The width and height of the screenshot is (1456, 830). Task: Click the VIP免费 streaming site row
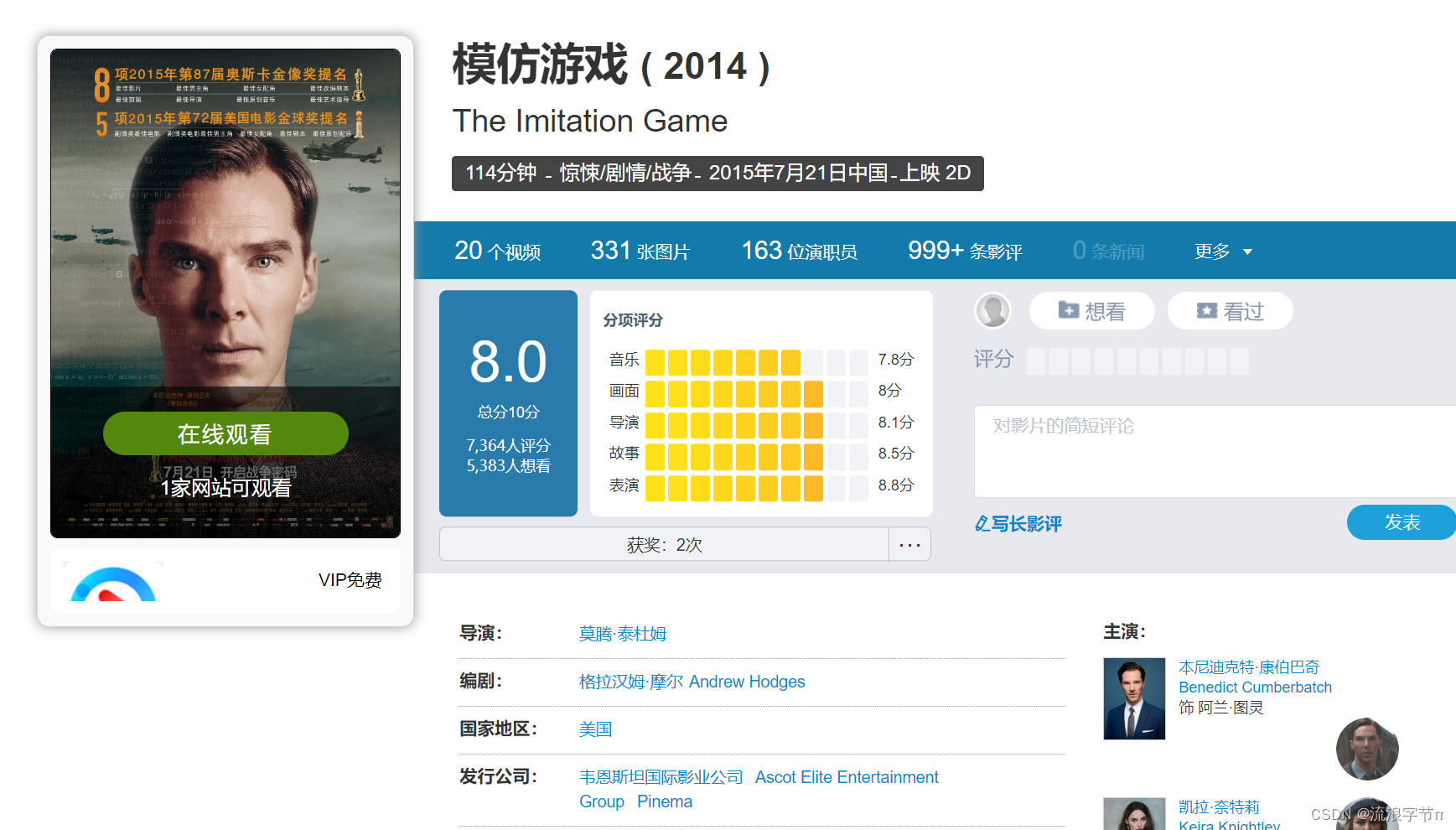[x=225, y=580]
